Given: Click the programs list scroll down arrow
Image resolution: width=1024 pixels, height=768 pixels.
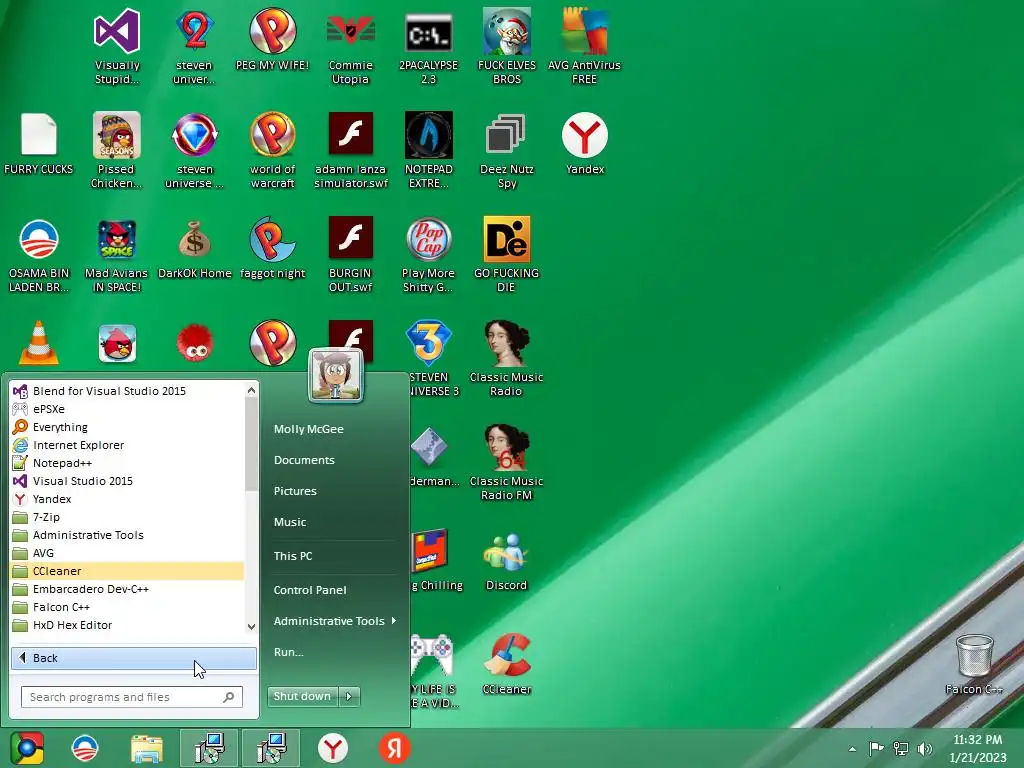Looking at the screenshot, I should (251, 626).
